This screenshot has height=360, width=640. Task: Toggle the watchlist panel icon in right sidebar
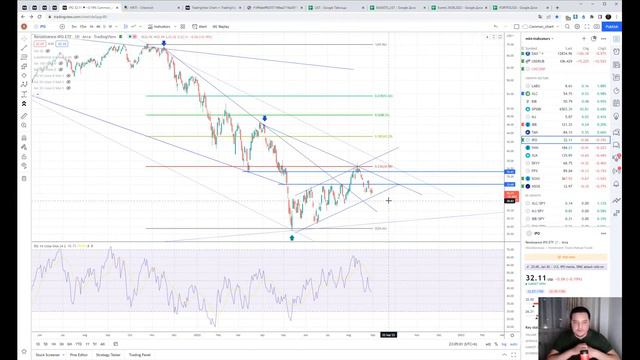click(x=616, y=39)
